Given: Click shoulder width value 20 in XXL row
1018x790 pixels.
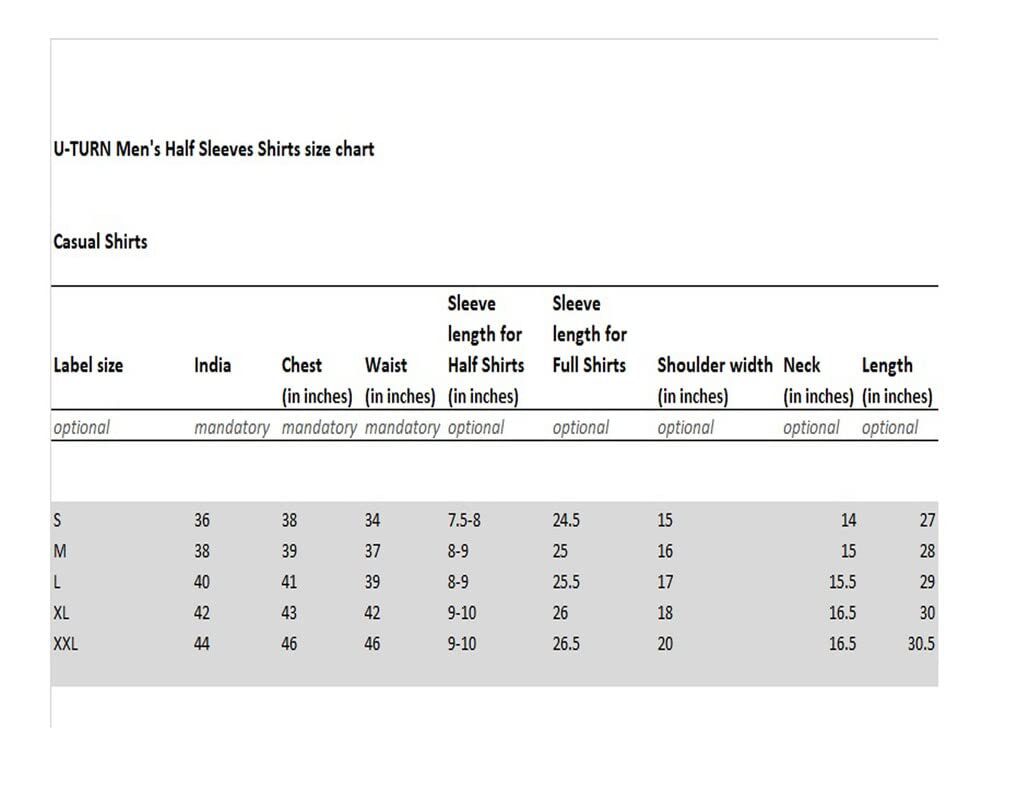Looking at the screenshot, I should click(x=665, y=644).
